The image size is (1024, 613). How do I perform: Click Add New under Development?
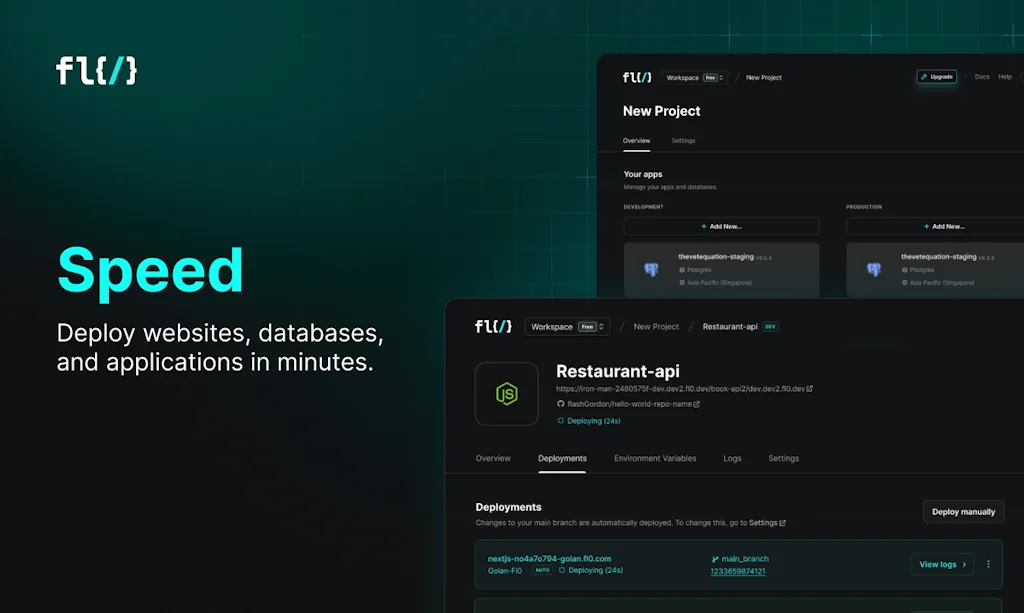coord(721,226)
